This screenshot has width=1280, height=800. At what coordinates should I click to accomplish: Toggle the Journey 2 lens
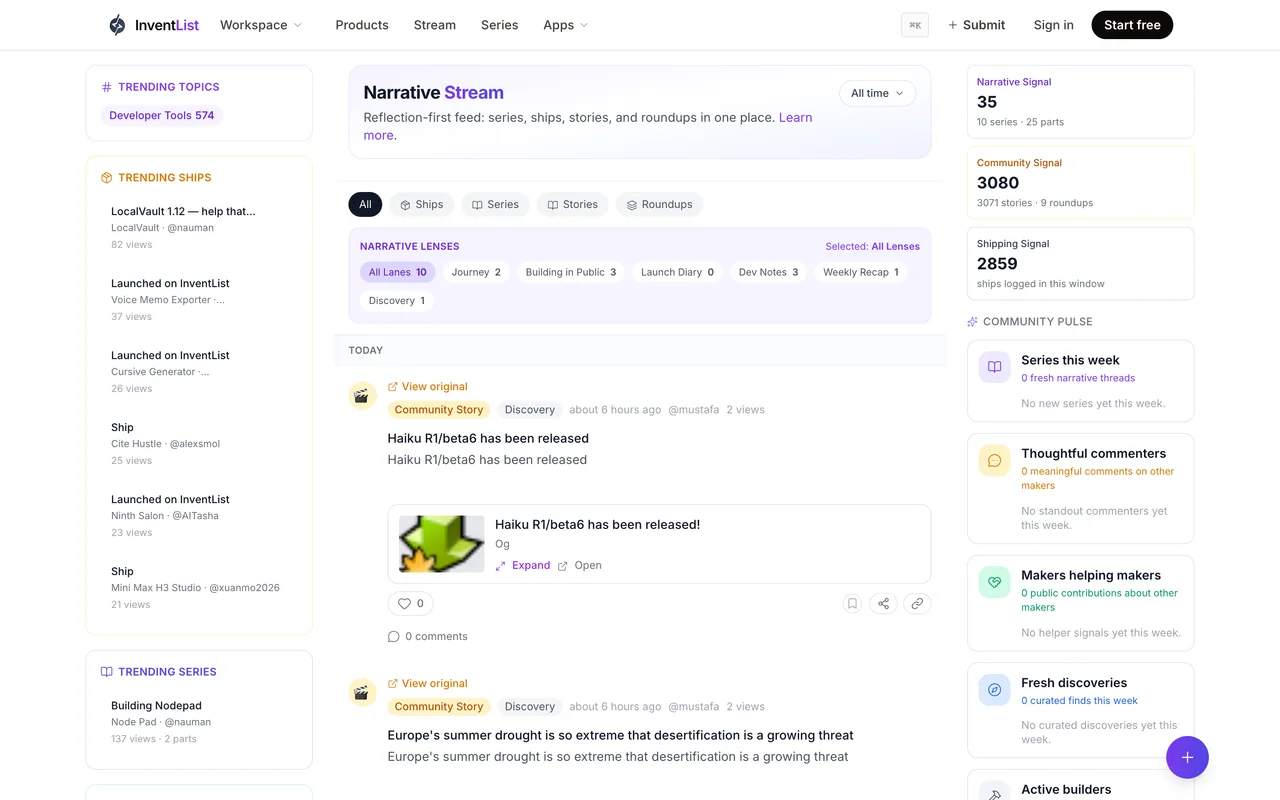point(476,272)
